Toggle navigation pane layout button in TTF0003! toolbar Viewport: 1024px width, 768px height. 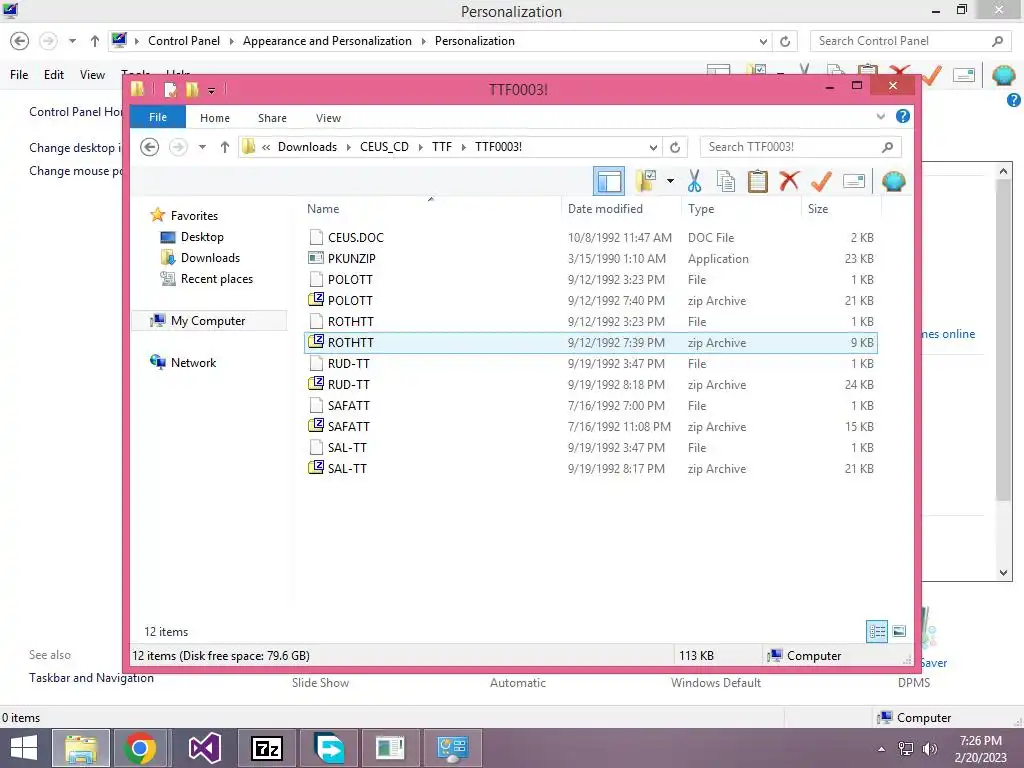click(609, 181)
